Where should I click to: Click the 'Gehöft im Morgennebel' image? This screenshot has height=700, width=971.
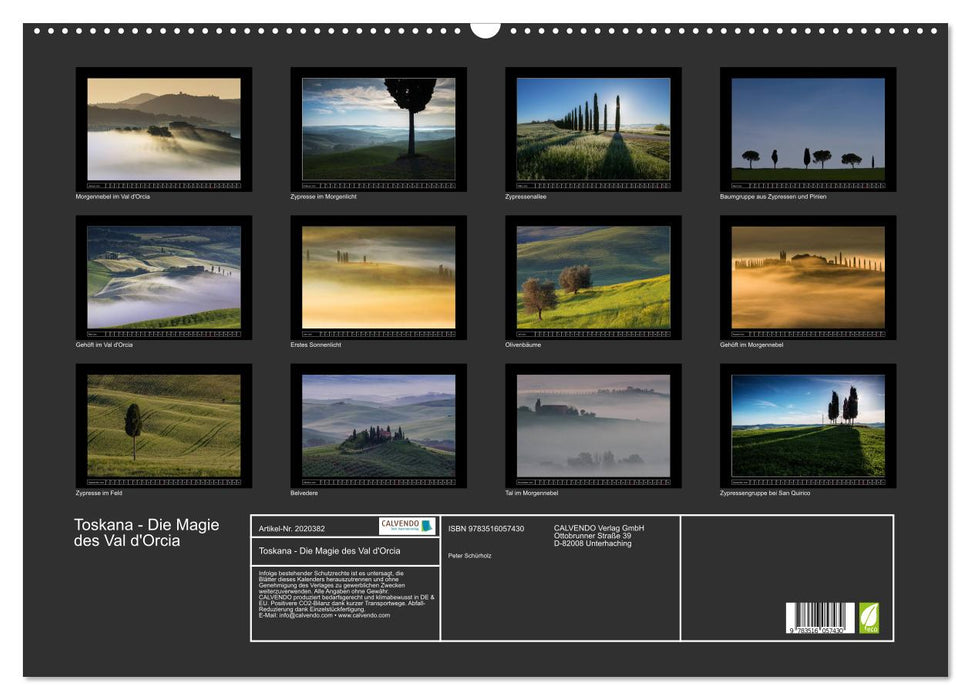pyautogui.click(x=806, y=277)
